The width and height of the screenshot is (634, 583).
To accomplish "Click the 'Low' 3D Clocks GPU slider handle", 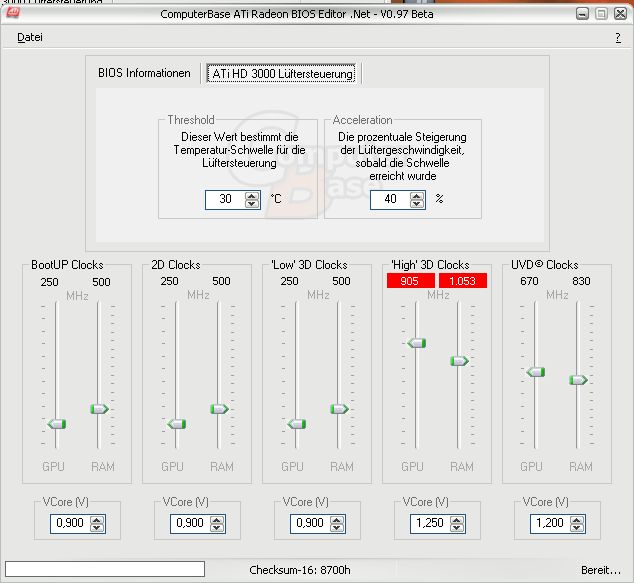I will 297,424.
